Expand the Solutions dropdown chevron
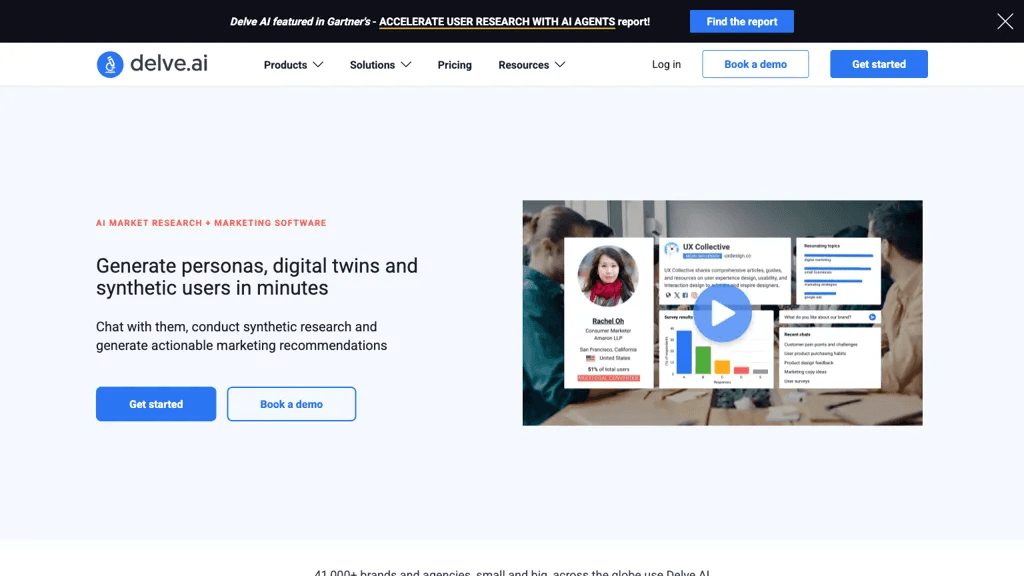 tap(406, 65)
